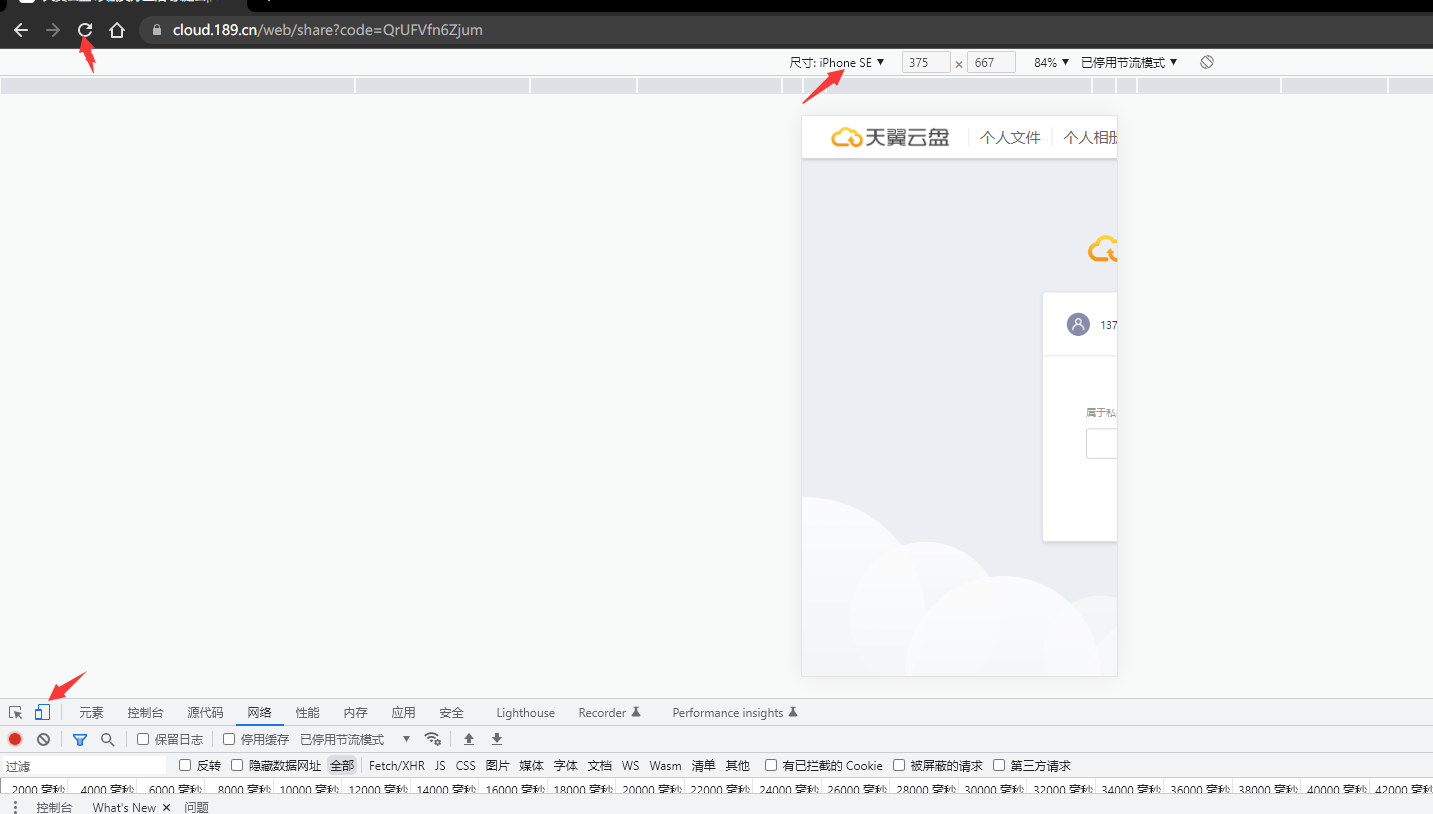1433x814 pixels.
Task: Switch to the 控制台 DevTools tab
Action: [x=145, y=711]
